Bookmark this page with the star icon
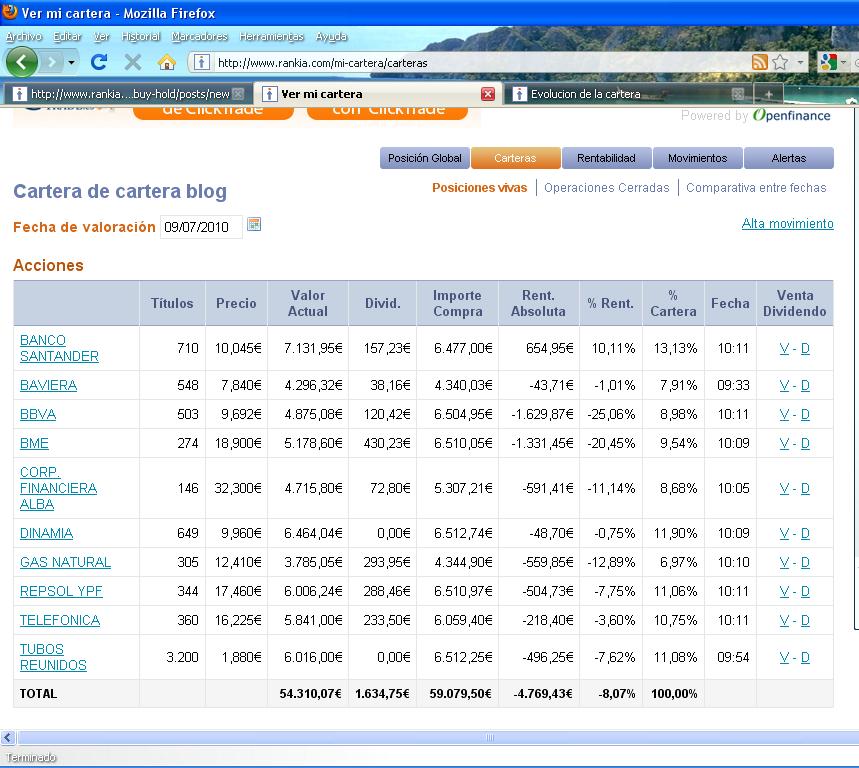This screenshot has width=859, height=768. [780, 62]
